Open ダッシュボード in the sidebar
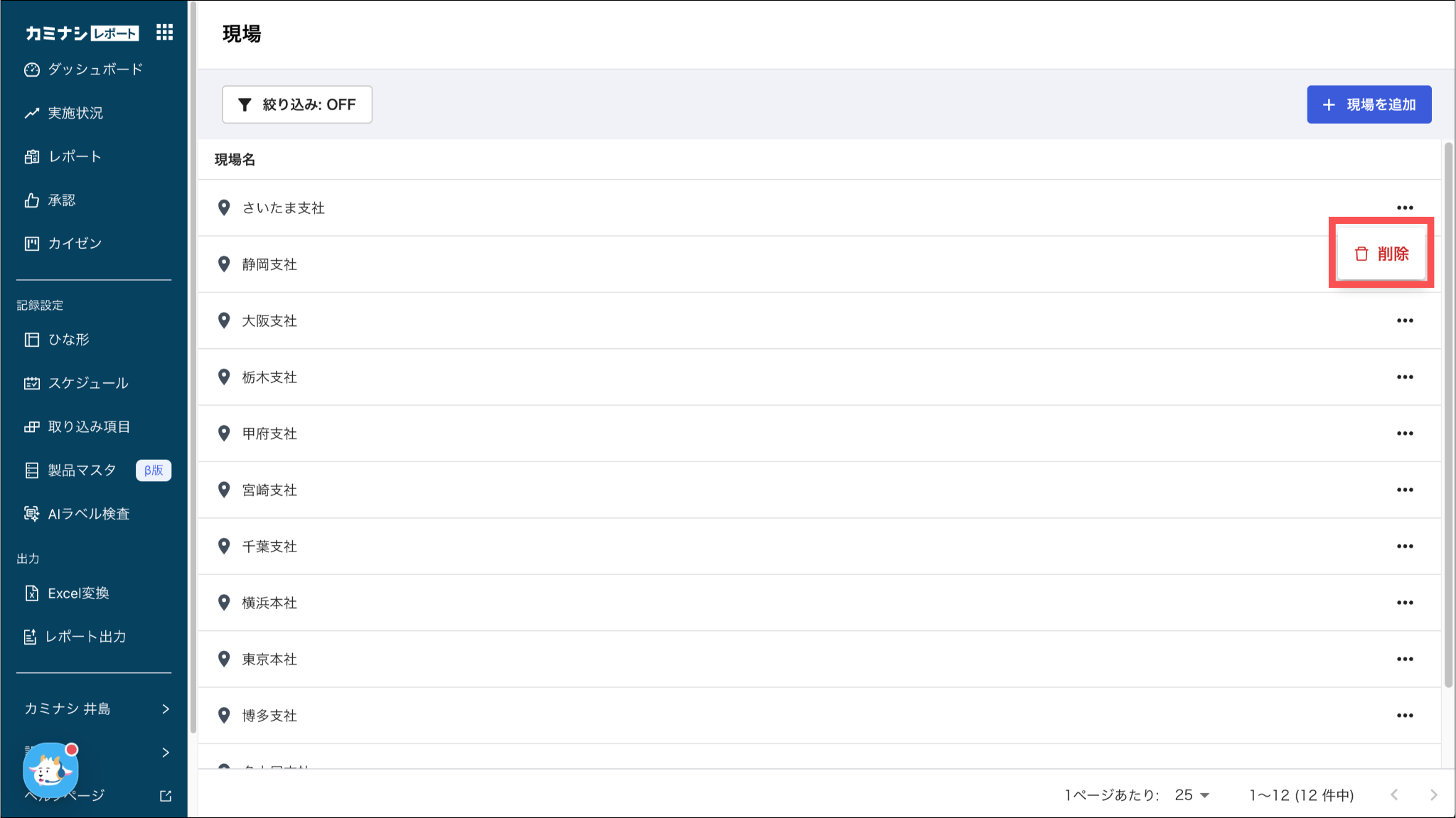Image resolution: width=1456 pixels, height=818 pixels. click(95, 70)
